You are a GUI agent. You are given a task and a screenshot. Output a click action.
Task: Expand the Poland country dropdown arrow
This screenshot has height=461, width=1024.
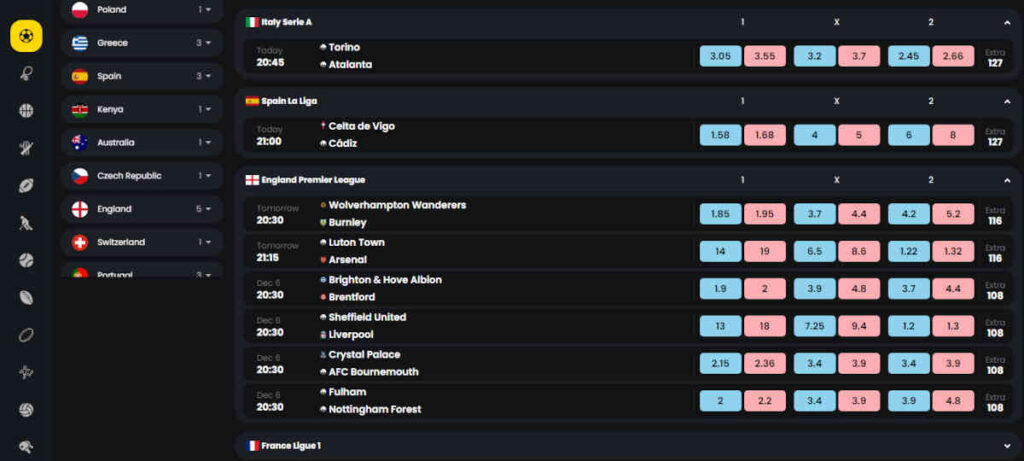[x=208, y=10]
